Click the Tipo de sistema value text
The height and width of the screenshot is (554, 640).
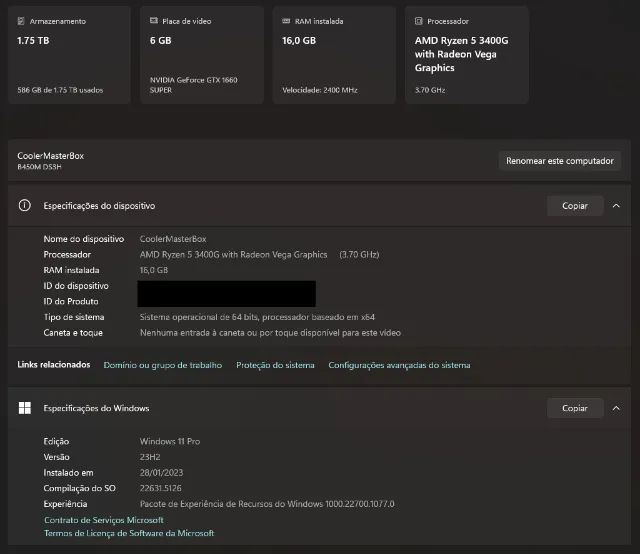tap(257, 317)
